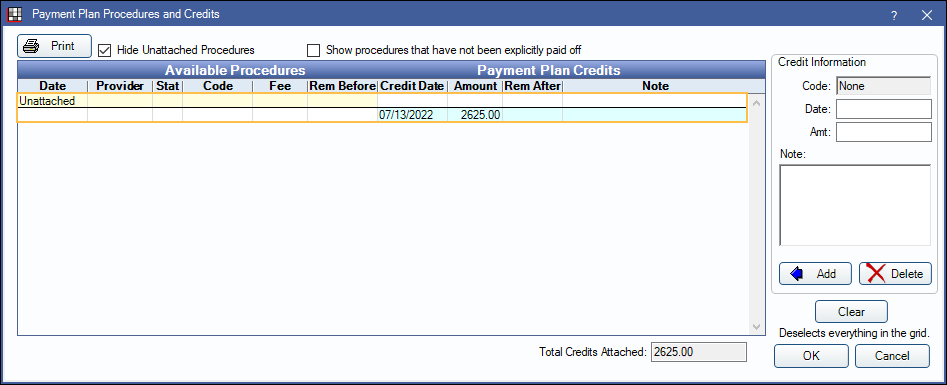Click the Amount column header
This screenshot has width=947, height=385.
pos(475,86)
